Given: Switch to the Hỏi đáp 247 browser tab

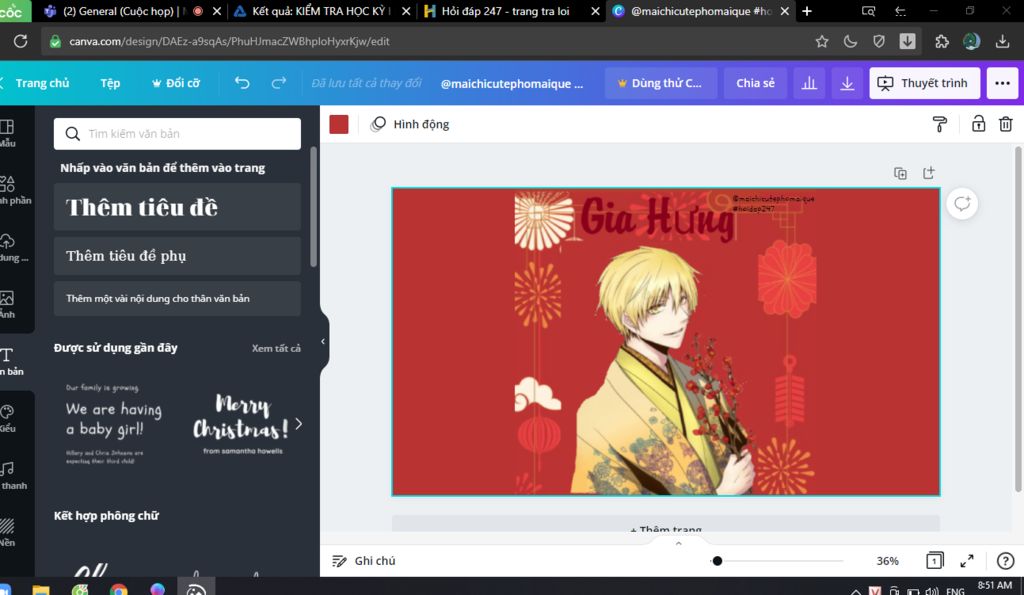Looking at the screenshot, I should (511, 11).
